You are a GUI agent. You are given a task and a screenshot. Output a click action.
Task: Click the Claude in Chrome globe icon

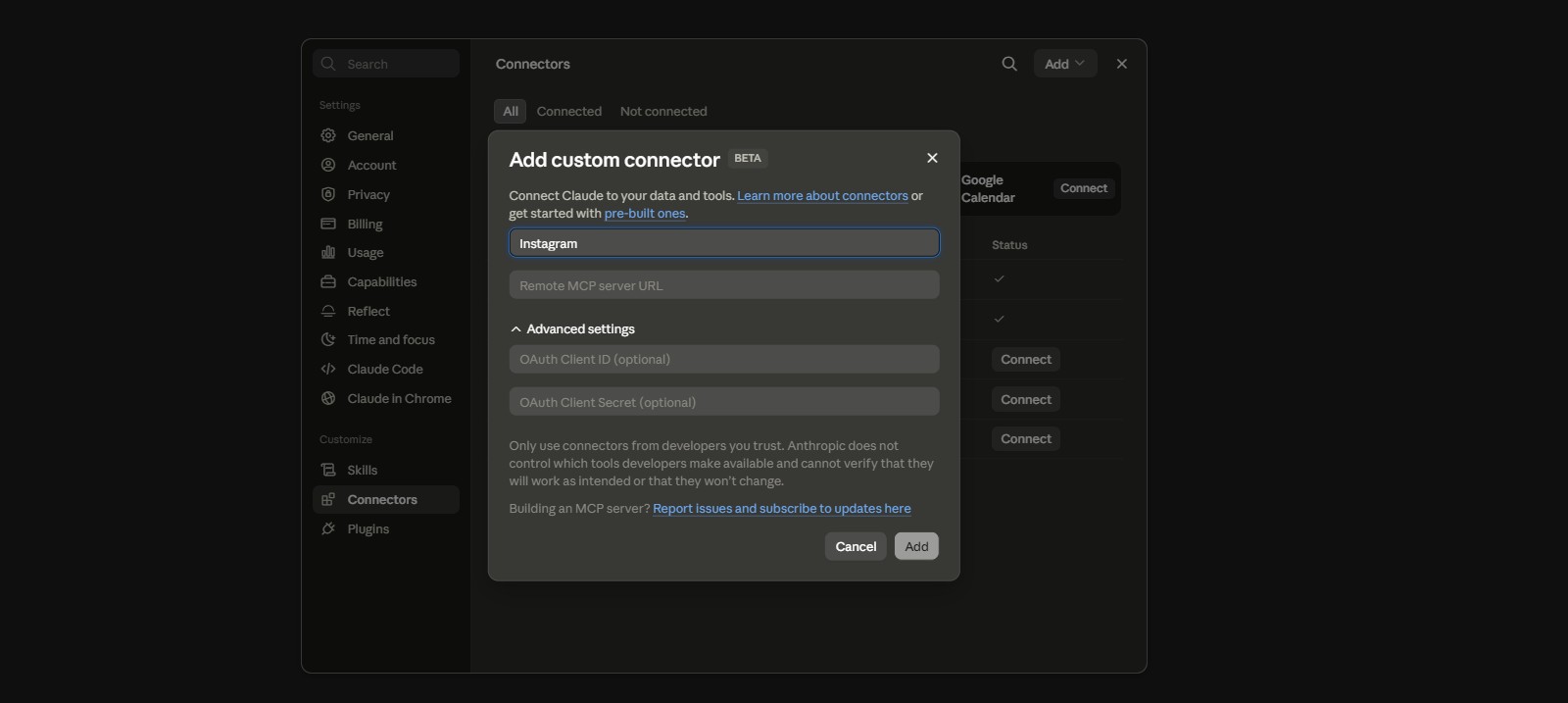click(328, 398)
